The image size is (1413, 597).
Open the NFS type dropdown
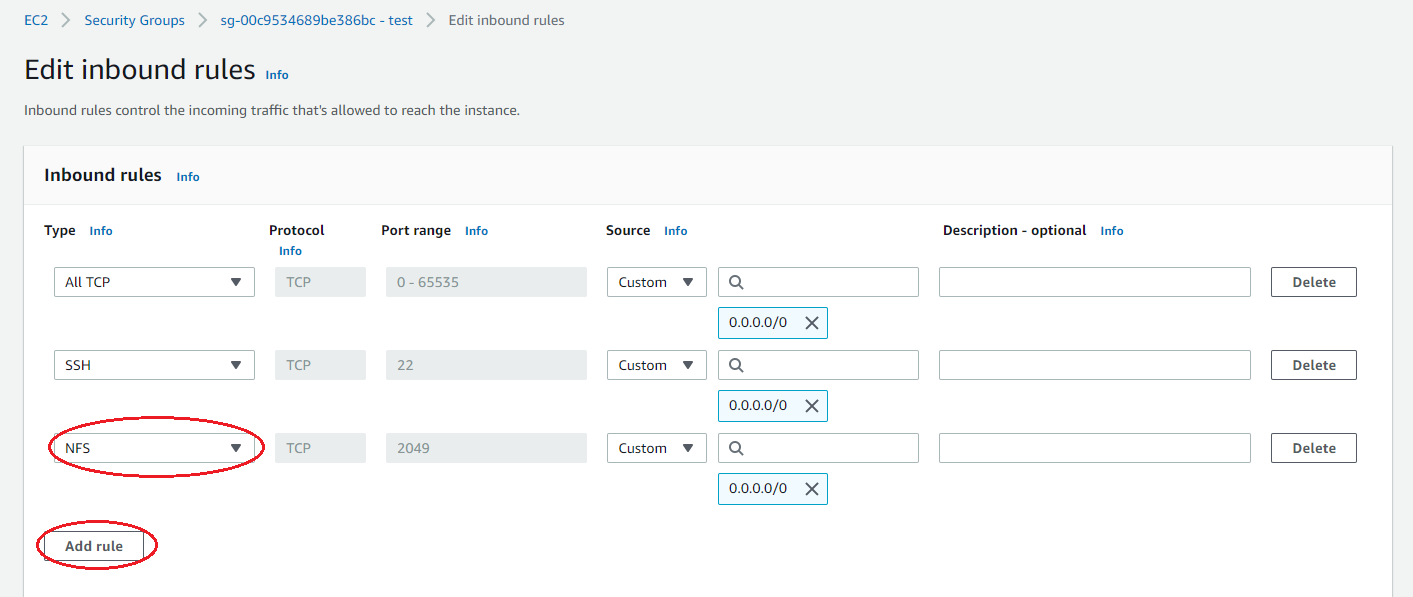[154, 448]
